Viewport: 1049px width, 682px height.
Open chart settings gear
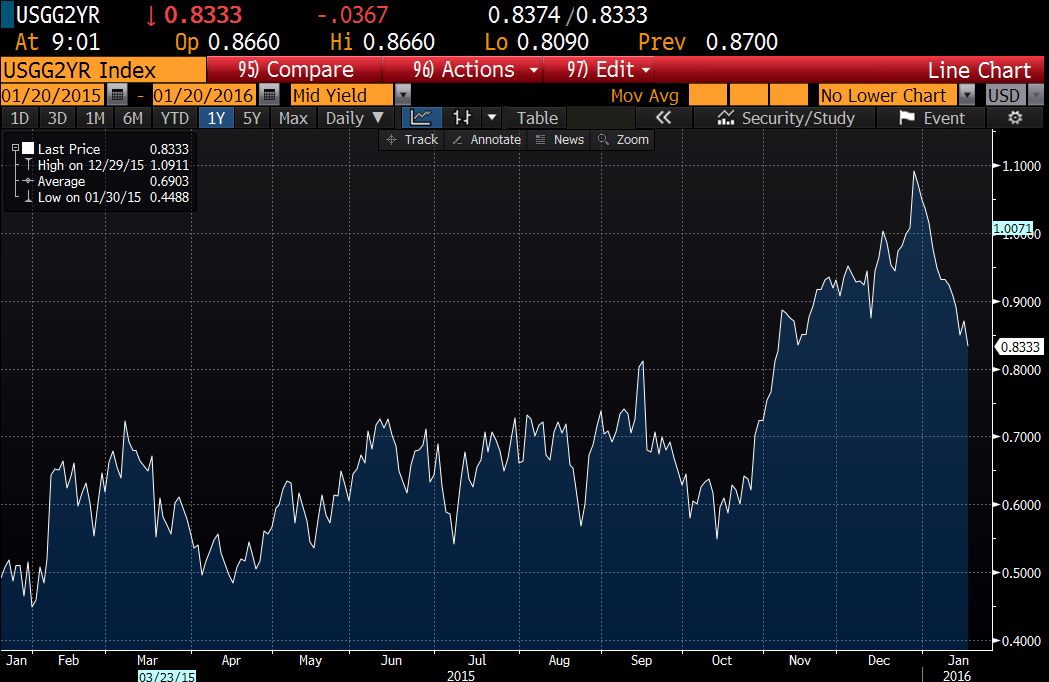[x=1015, y=118]
